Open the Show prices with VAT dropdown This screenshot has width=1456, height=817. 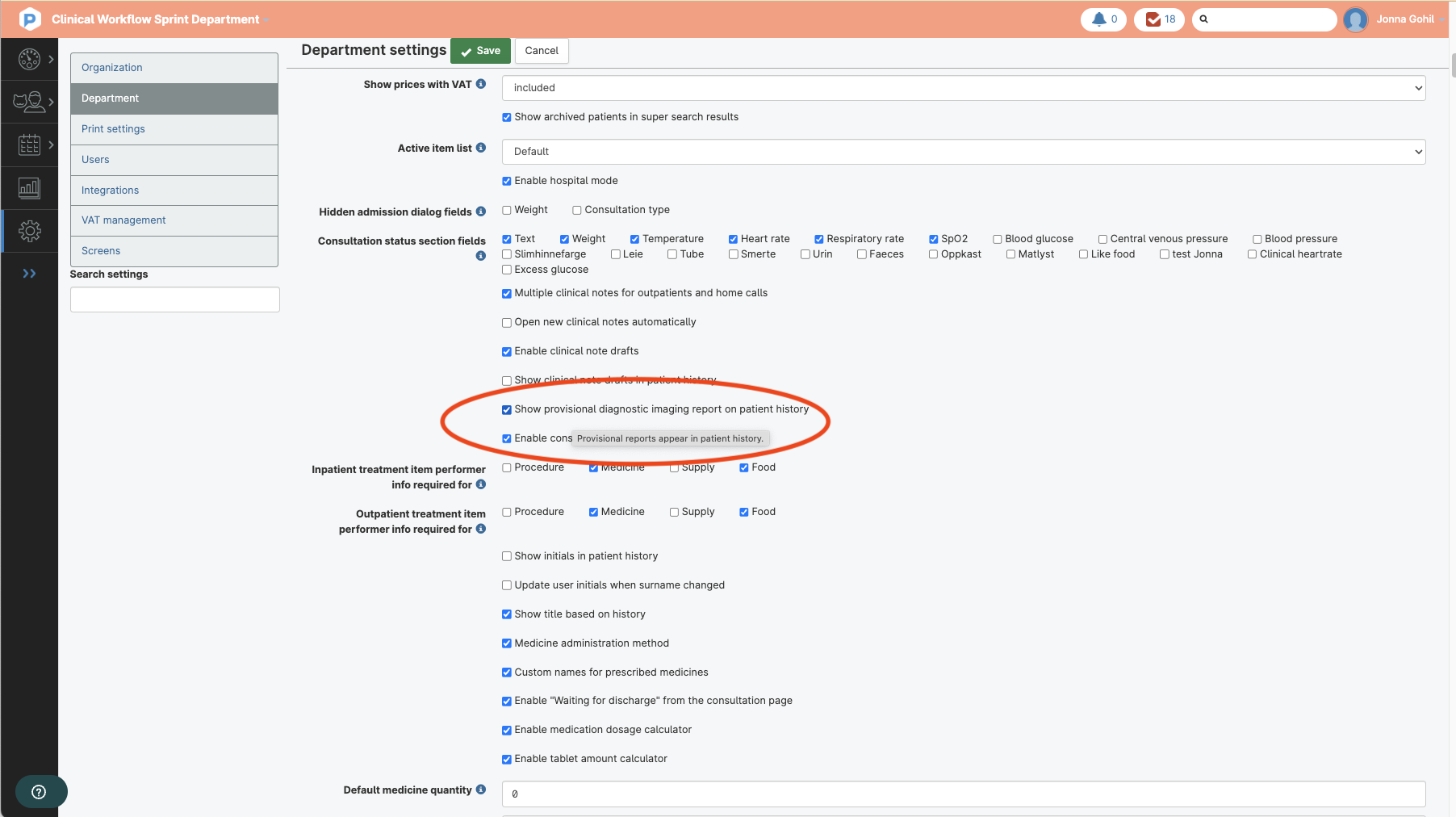(x=962, y=87)
